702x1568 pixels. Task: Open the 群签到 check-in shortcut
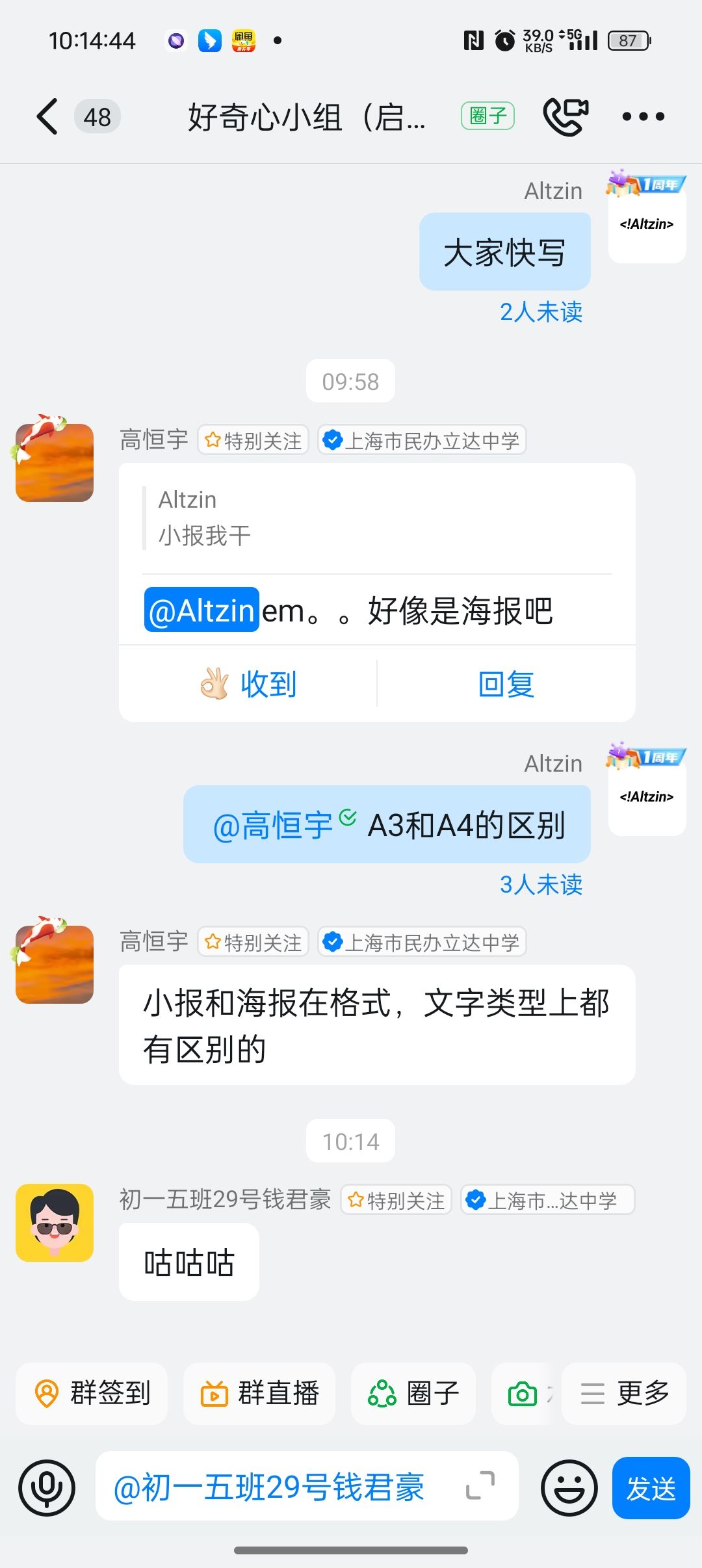click(92, 1393)
